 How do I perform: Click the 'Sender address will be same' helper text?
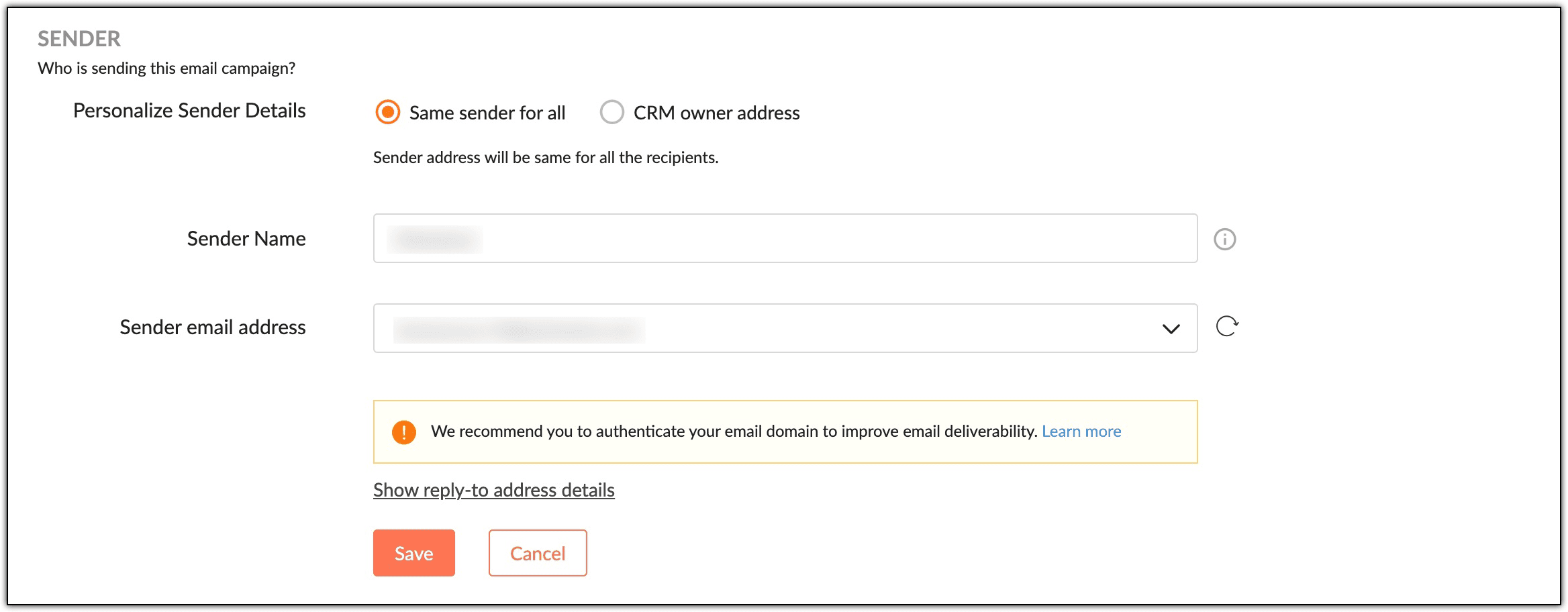tap(545, 157)
